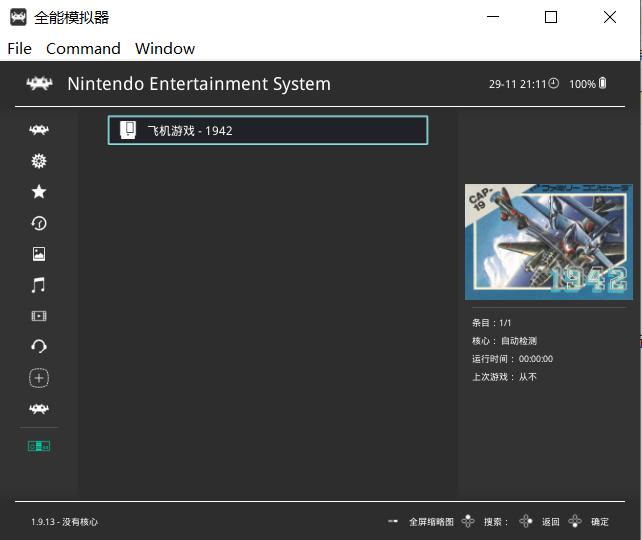
Task: Open Favorites star tab in sidebar
Action: tap(39, 192)
